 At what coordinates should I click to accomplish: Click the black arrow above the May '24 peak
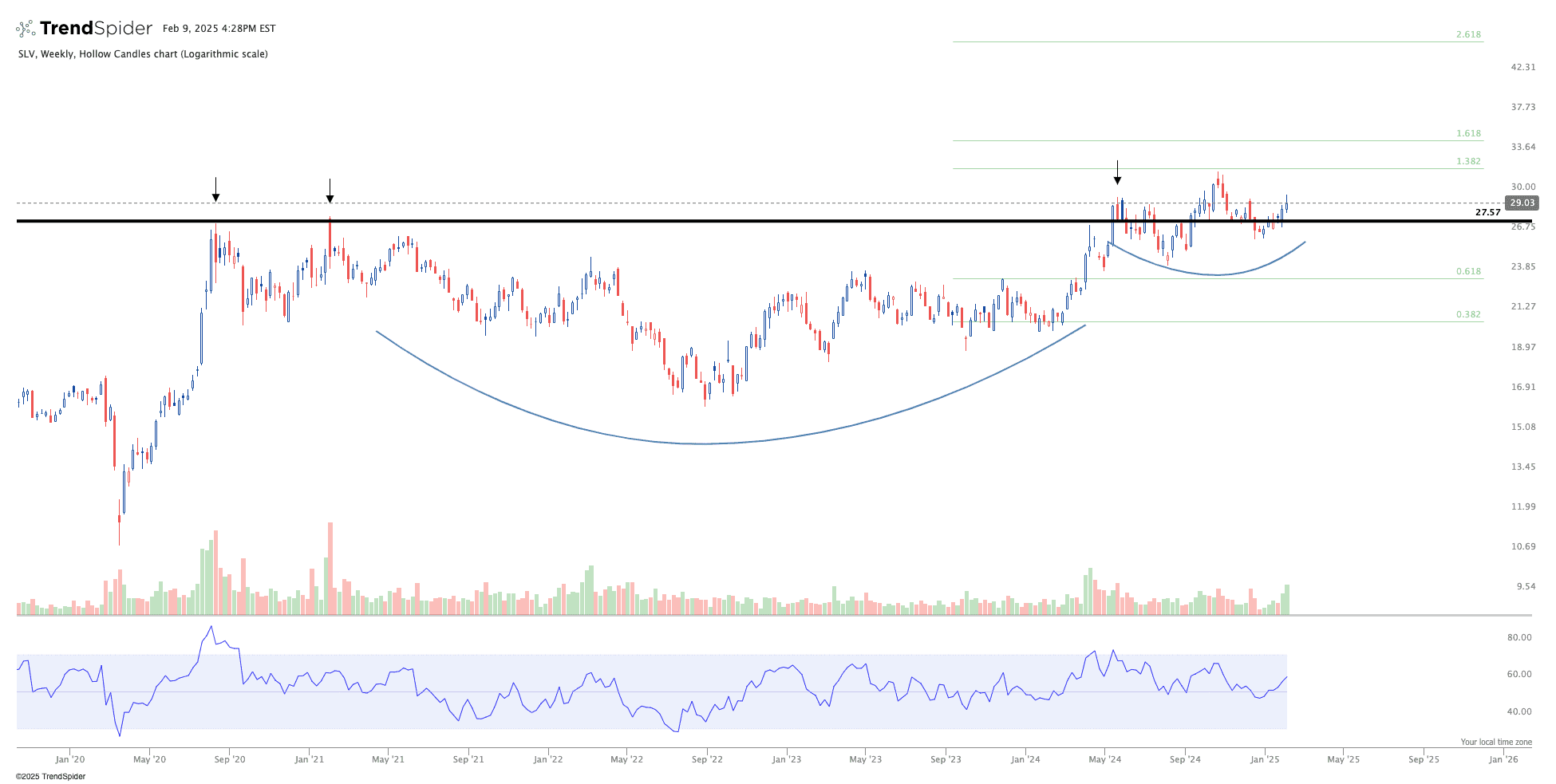(1117, 172)
